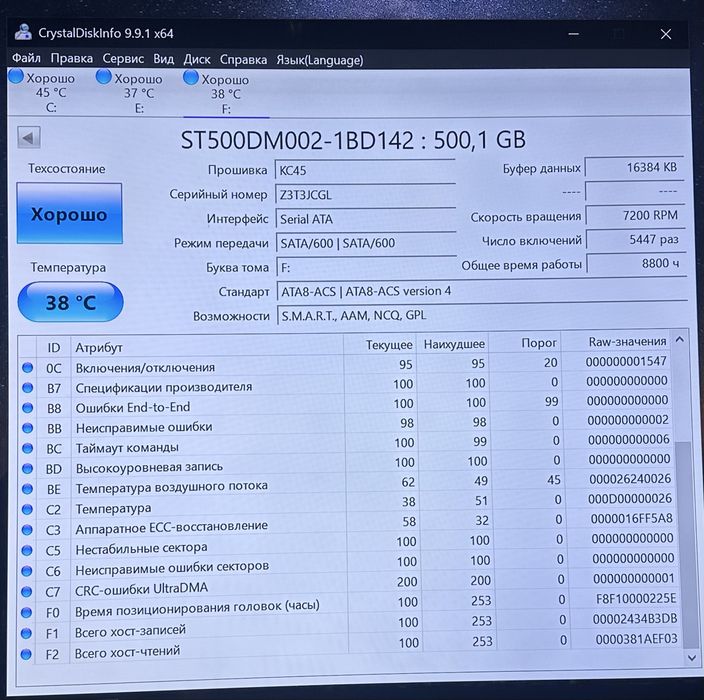The image size is (704, 700).
Task: Click the Текущее column header
Action: (380, 345)
